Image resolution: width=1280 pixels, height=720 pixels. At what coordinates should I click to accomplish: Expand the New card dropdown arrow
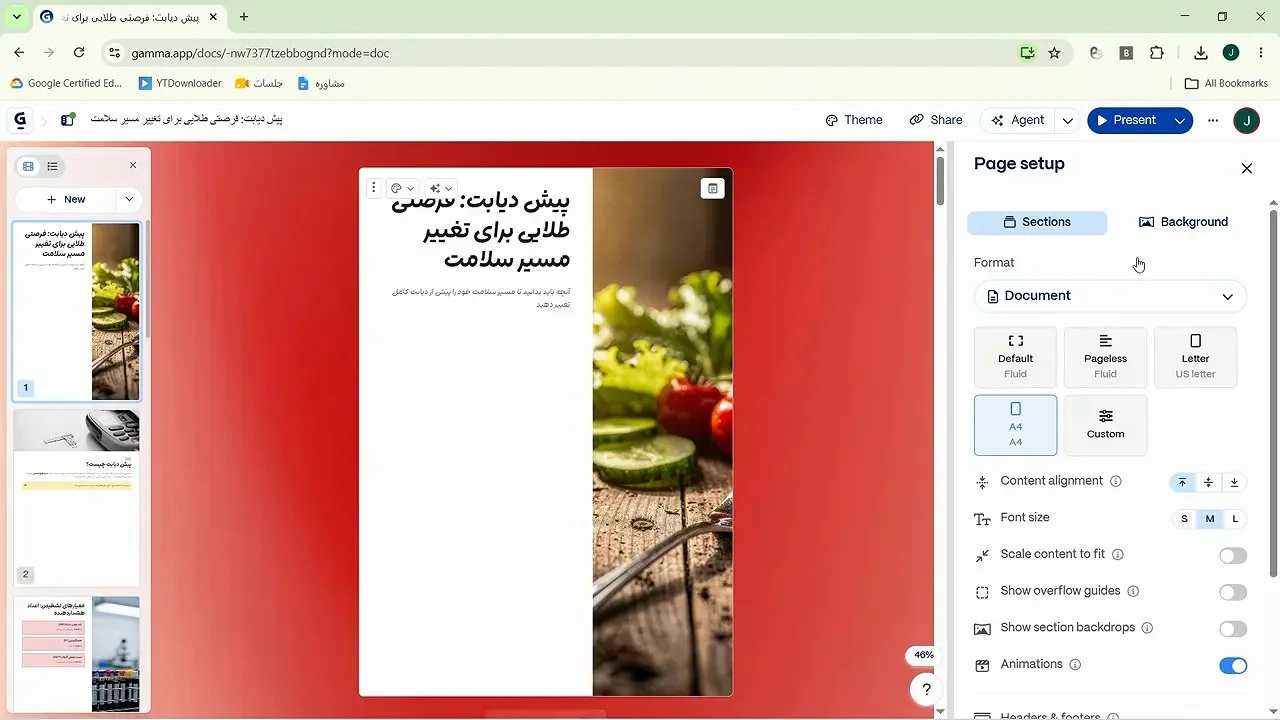pos(129,199)
